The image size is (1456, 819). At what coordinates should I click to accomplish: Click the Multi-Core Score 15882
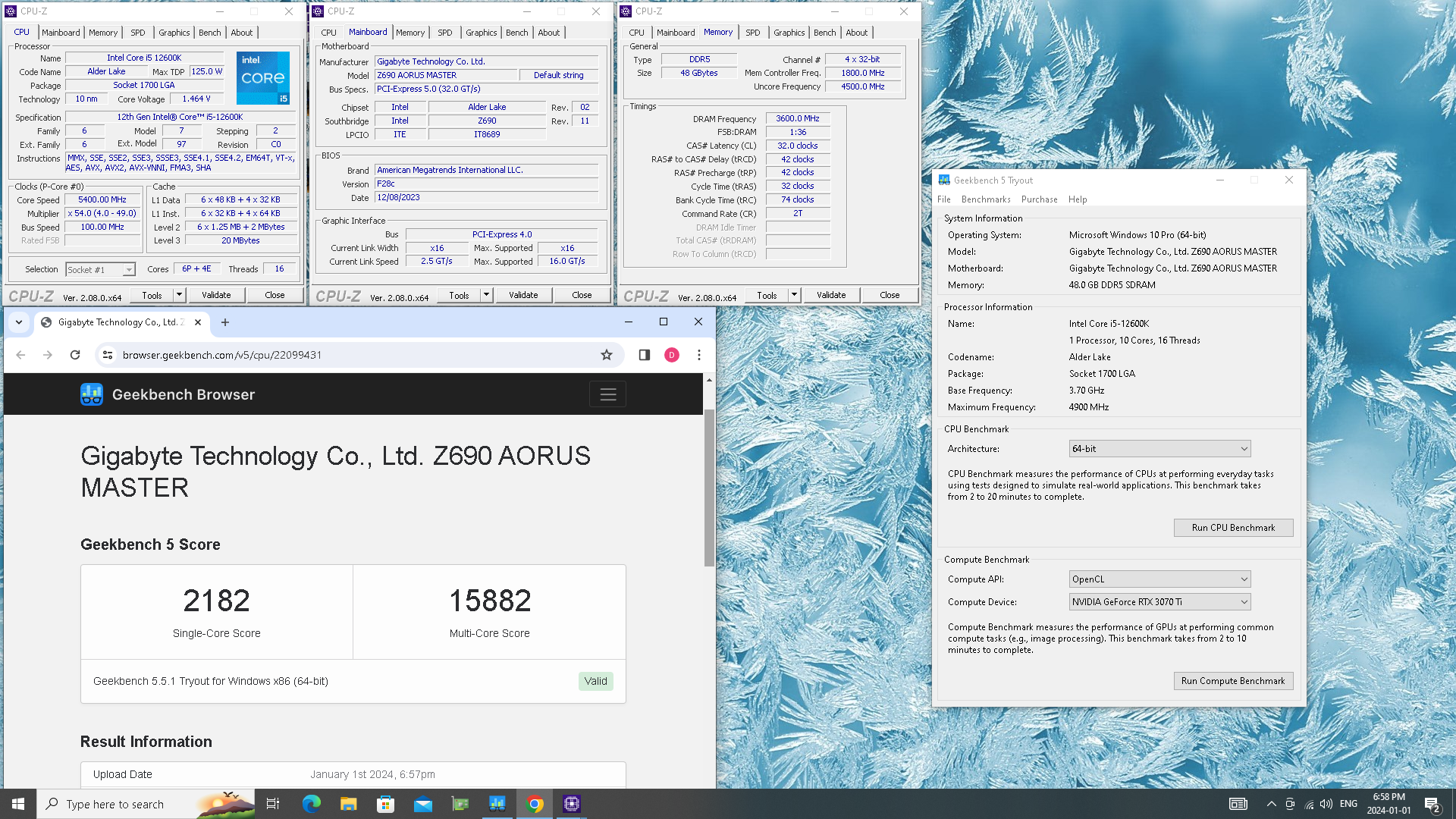[x=490, y=601]
